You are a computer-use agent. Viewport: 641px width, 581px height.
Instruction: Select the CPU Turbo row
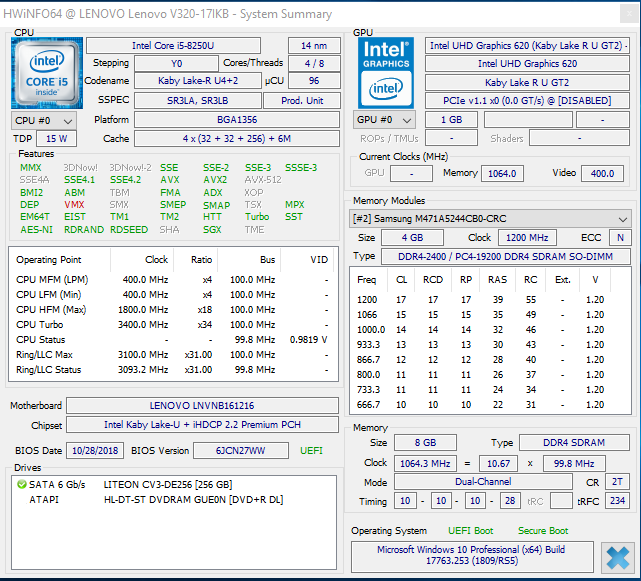coord(173,325)
